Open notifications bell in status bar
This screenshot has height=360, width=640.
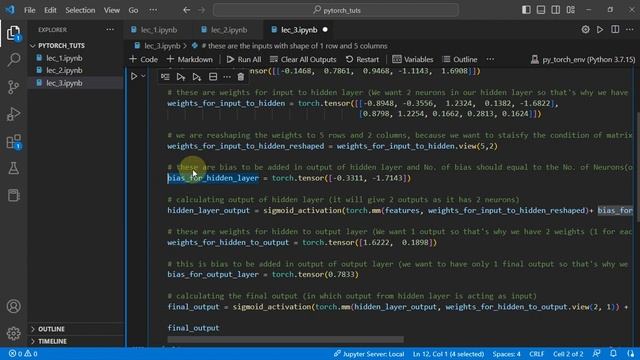613,353
